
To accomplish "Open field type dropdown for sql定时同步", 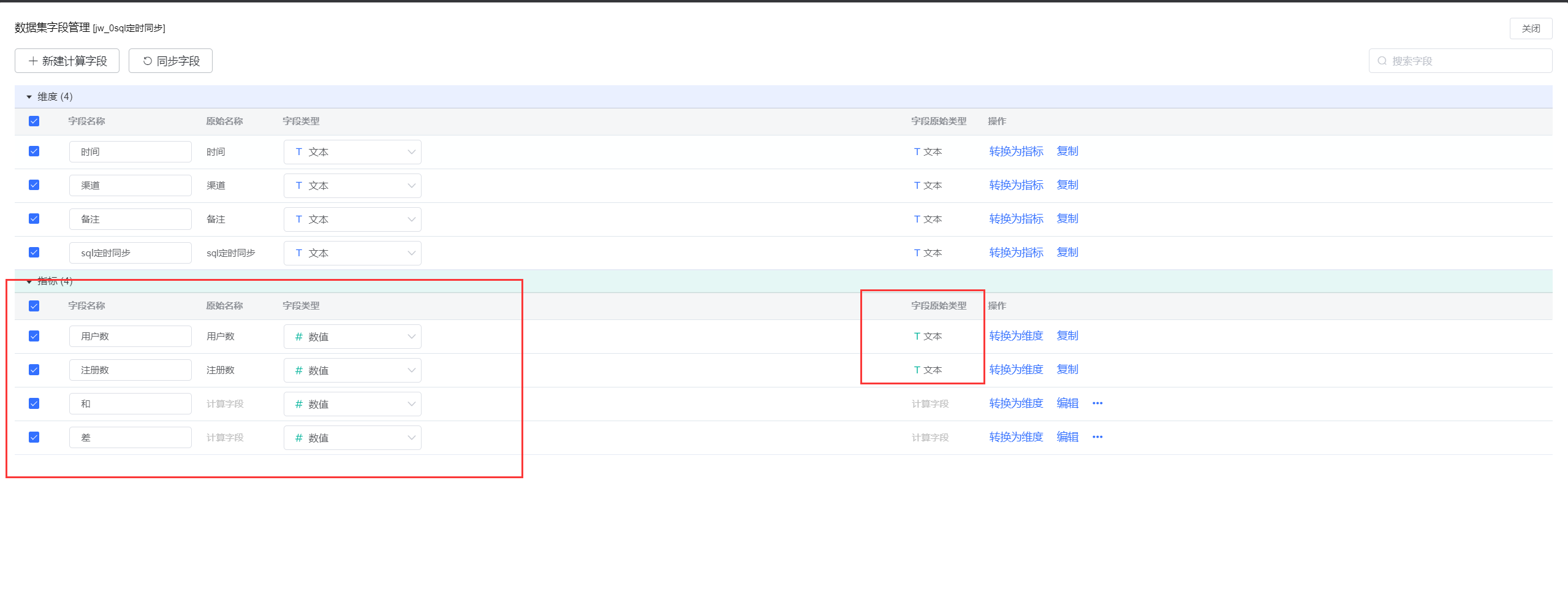I will (352, 253).
